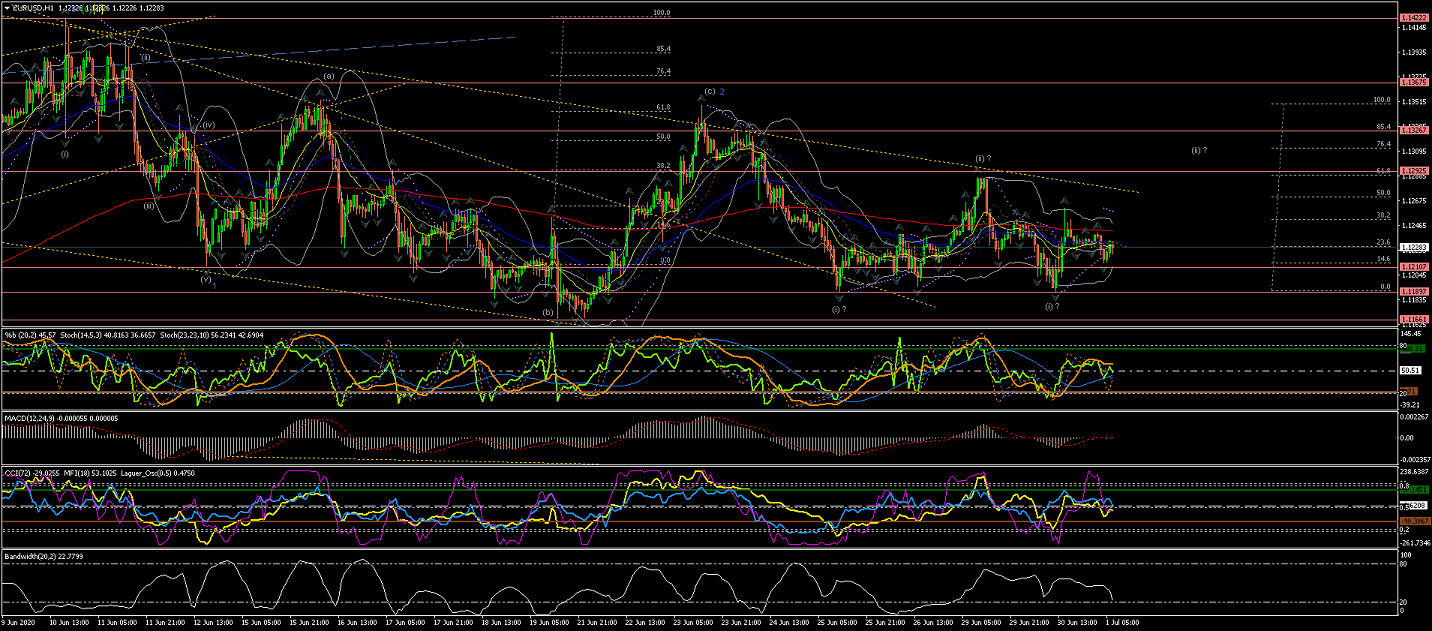Select the CCI(72) indicator label

(x=21, y=471)
